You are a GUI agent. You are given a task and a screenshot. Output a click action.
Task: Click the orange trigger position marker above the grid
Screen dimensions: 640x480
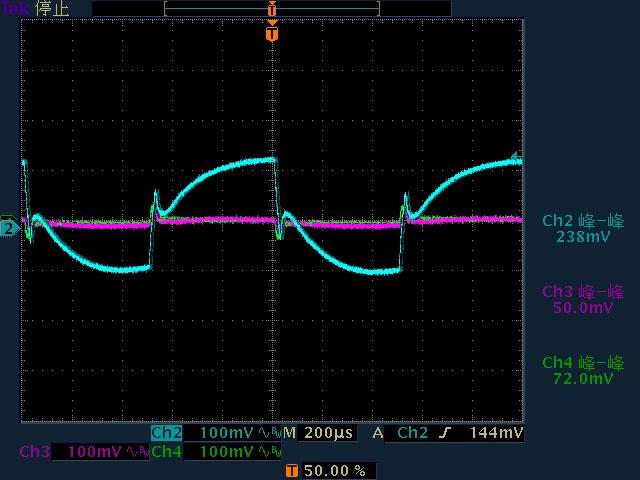[x=272, y=34]
